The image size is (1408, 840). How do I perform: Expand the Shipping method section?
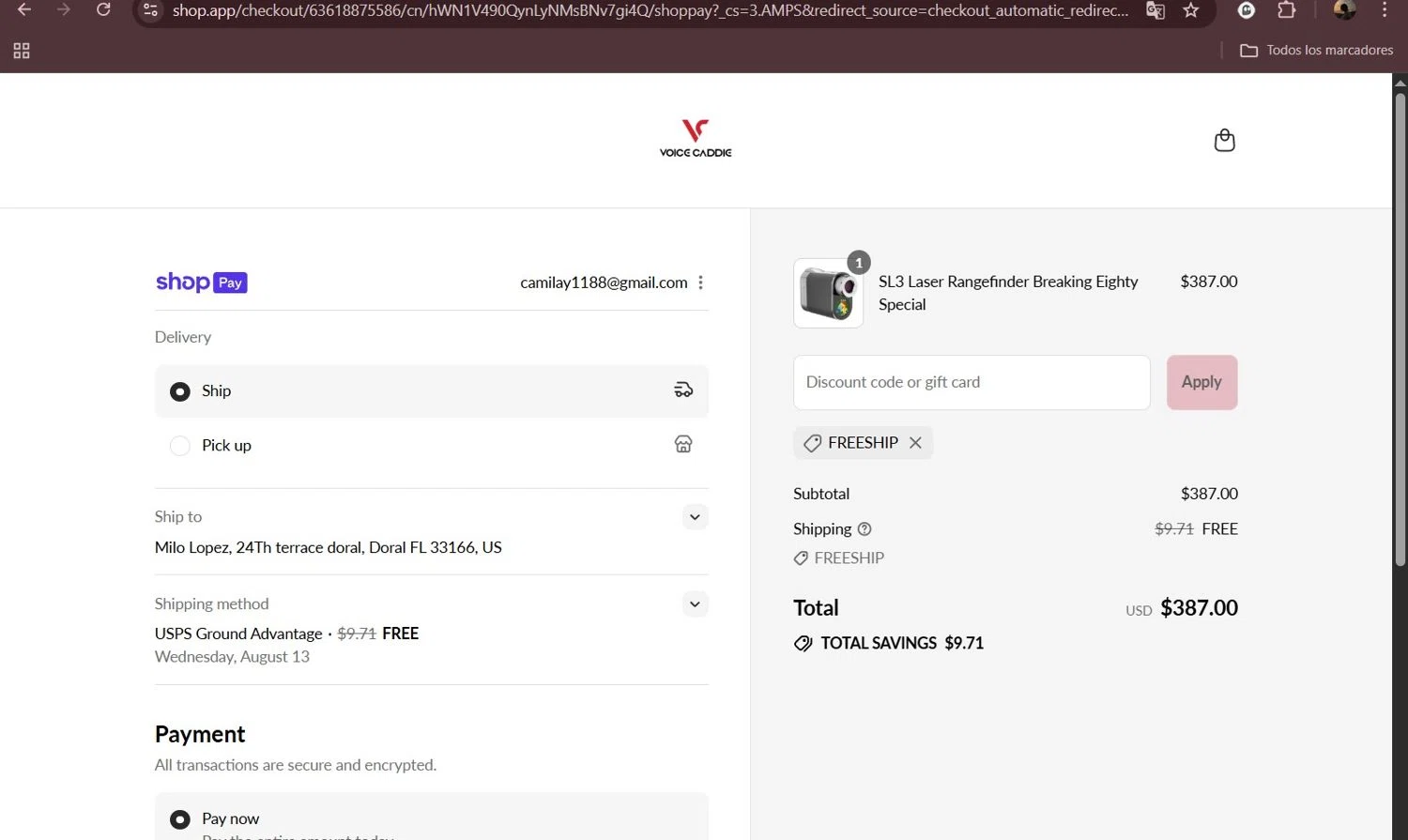click(x=695, y=604)
